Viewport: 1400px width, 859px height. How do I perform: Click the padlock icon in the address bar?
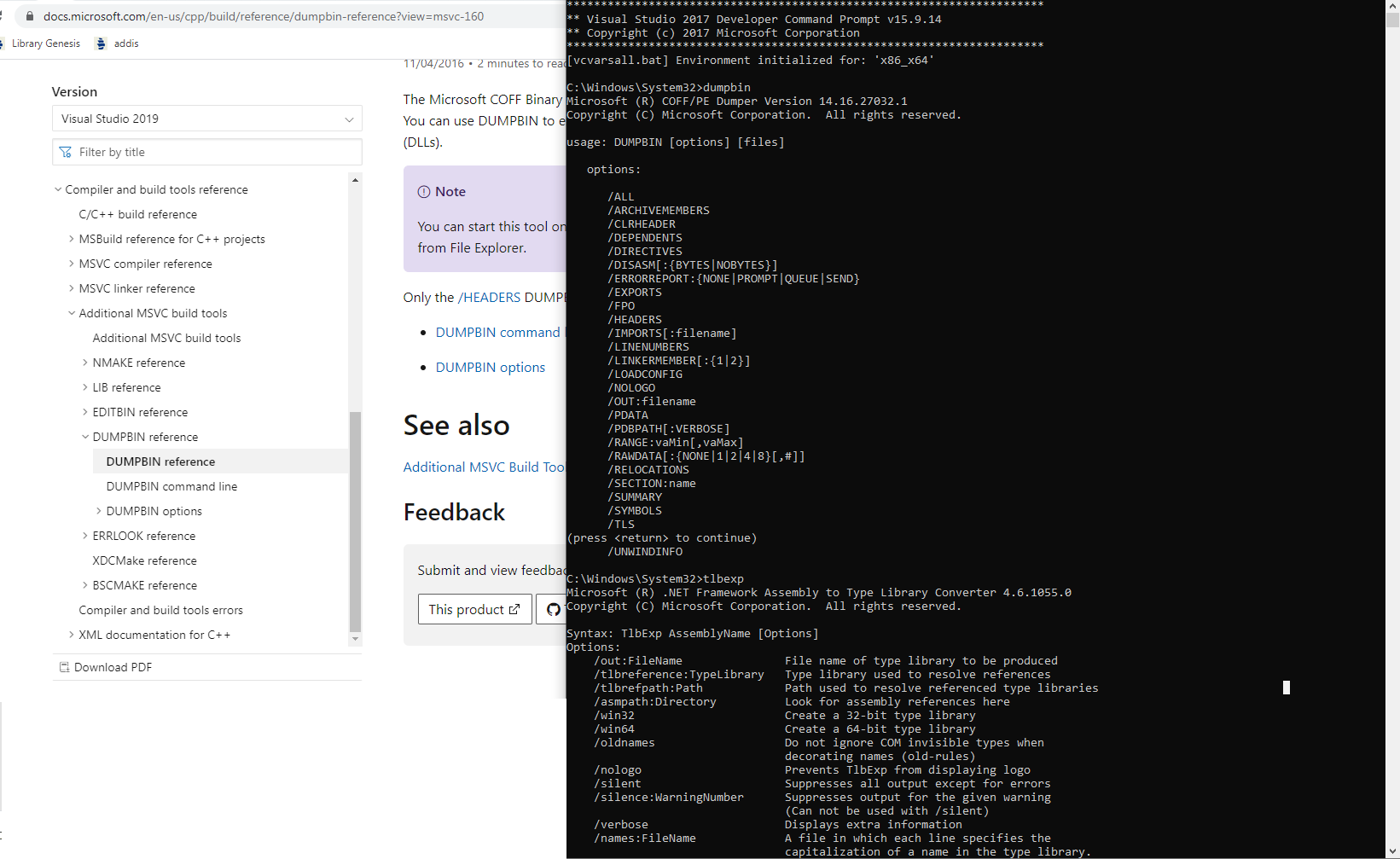pyautogui.click(x=28, y=15)
